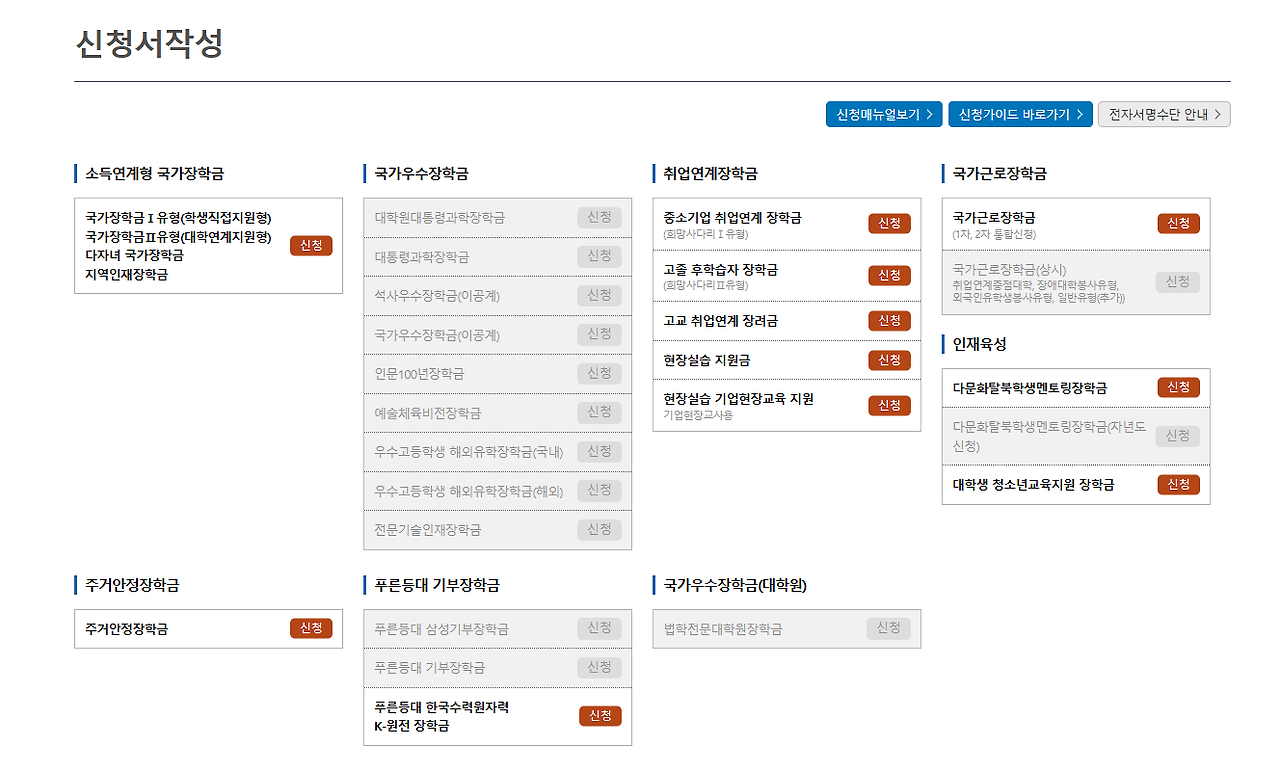Apply for 국가근로장학금 1차 2차 통합신청
The height and width of the screenshot is (772, 1280).
click(1178, 223)
